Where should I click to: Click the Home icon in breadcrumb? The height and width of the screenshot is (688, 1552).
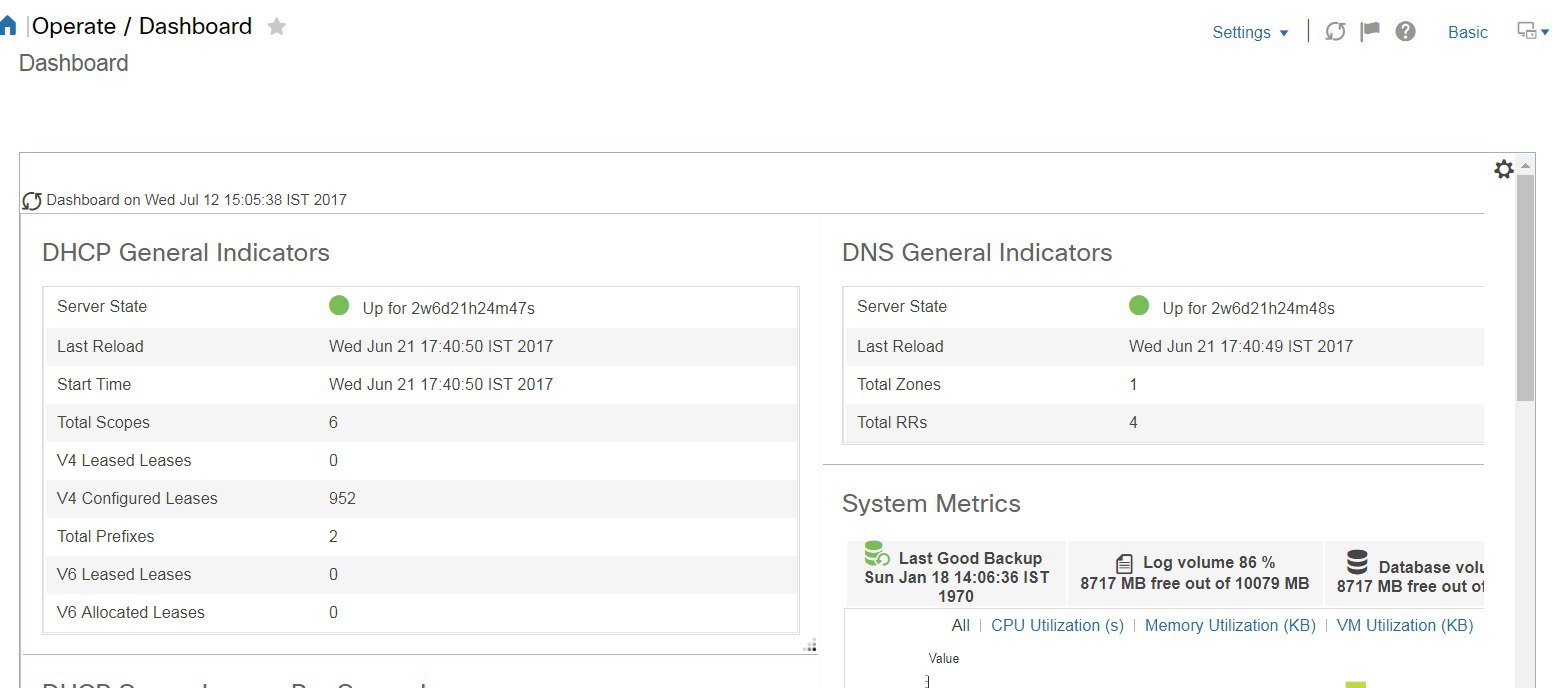[x=8, y=27]
